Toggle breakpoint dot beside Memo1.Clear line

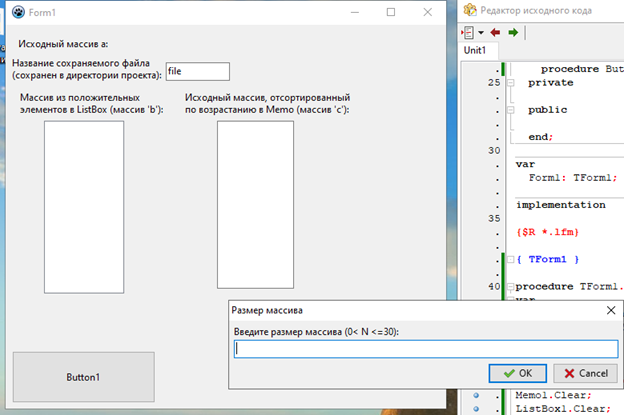(476, 395)
